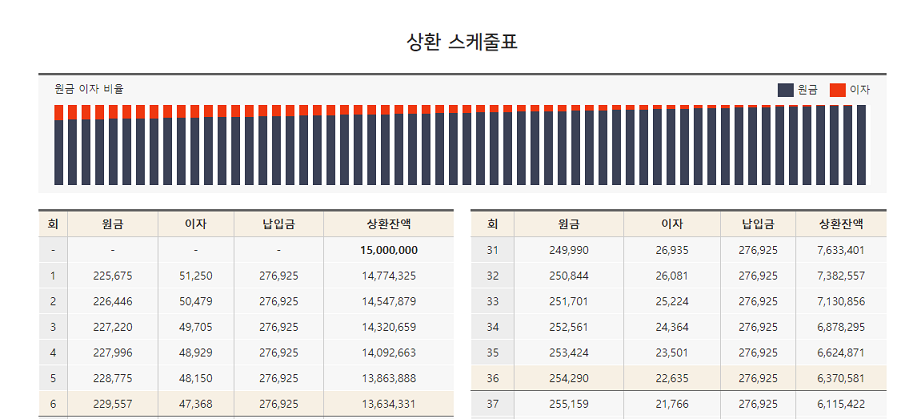Select interest value 26,081
Image resolution: width=897 pixels, height=419 pixels.
(672, 276)
